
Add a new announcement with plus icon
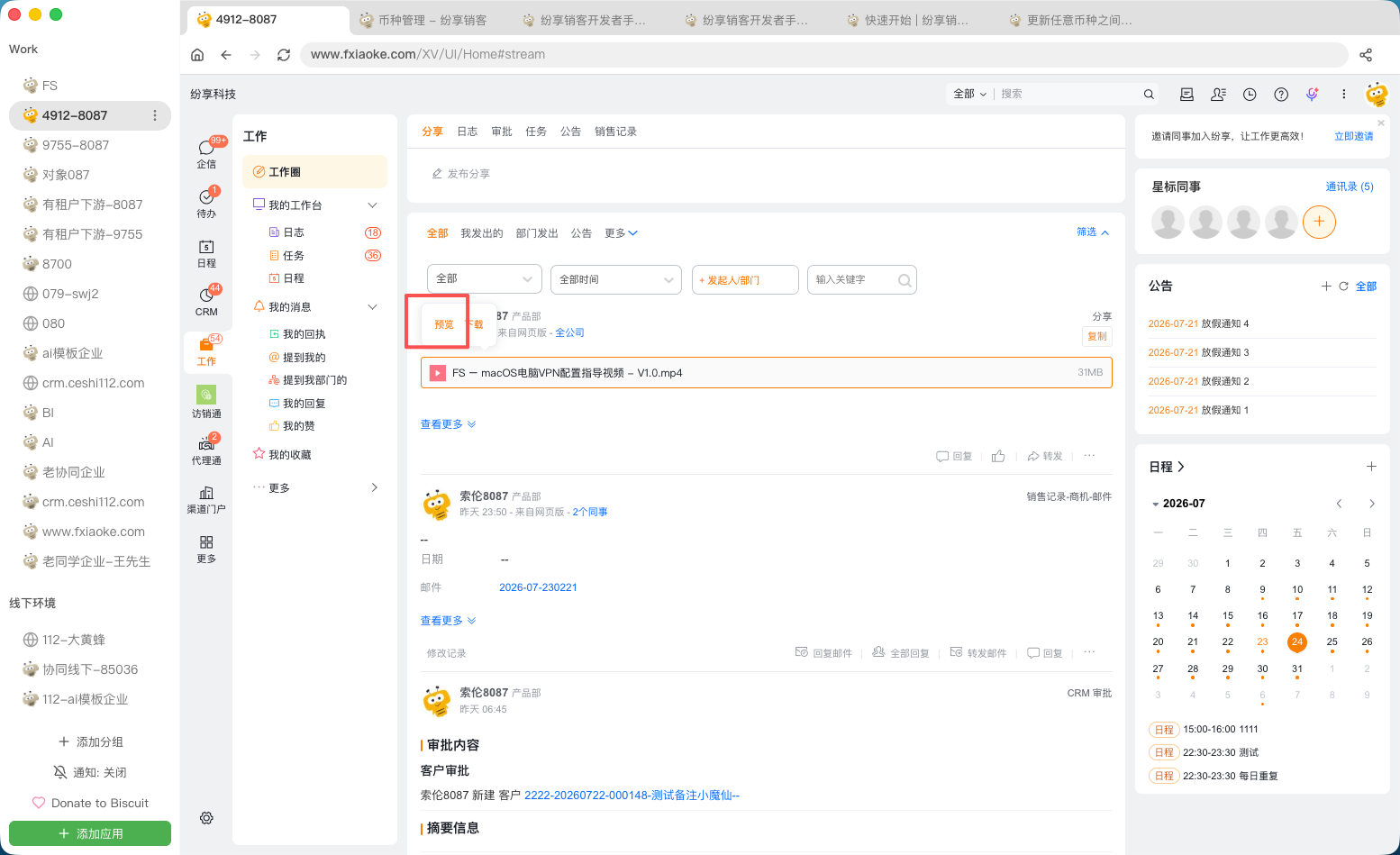[1326, 287]
